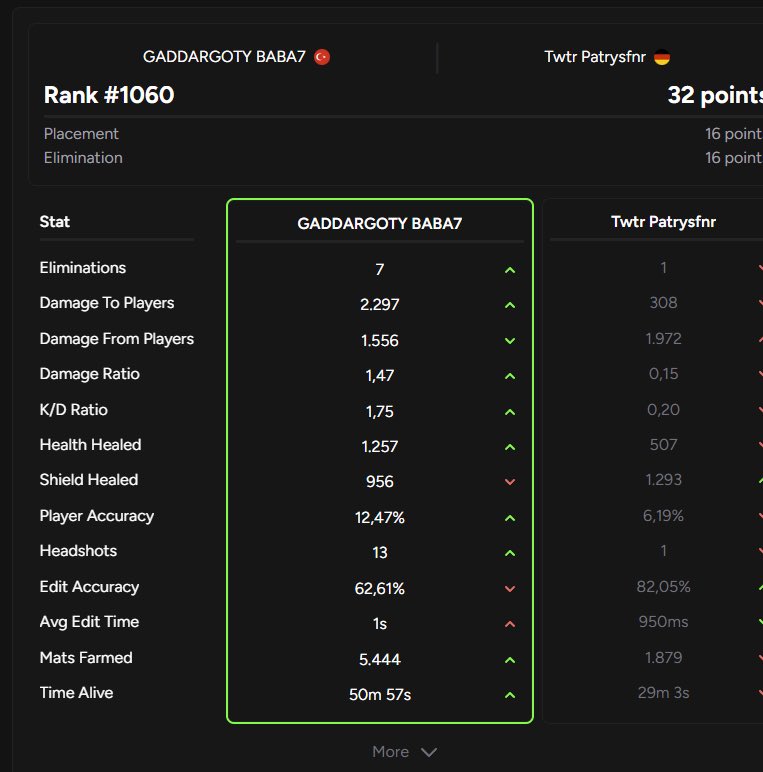
Task: Click the Damage To Players label
Action: pos(107,303)
